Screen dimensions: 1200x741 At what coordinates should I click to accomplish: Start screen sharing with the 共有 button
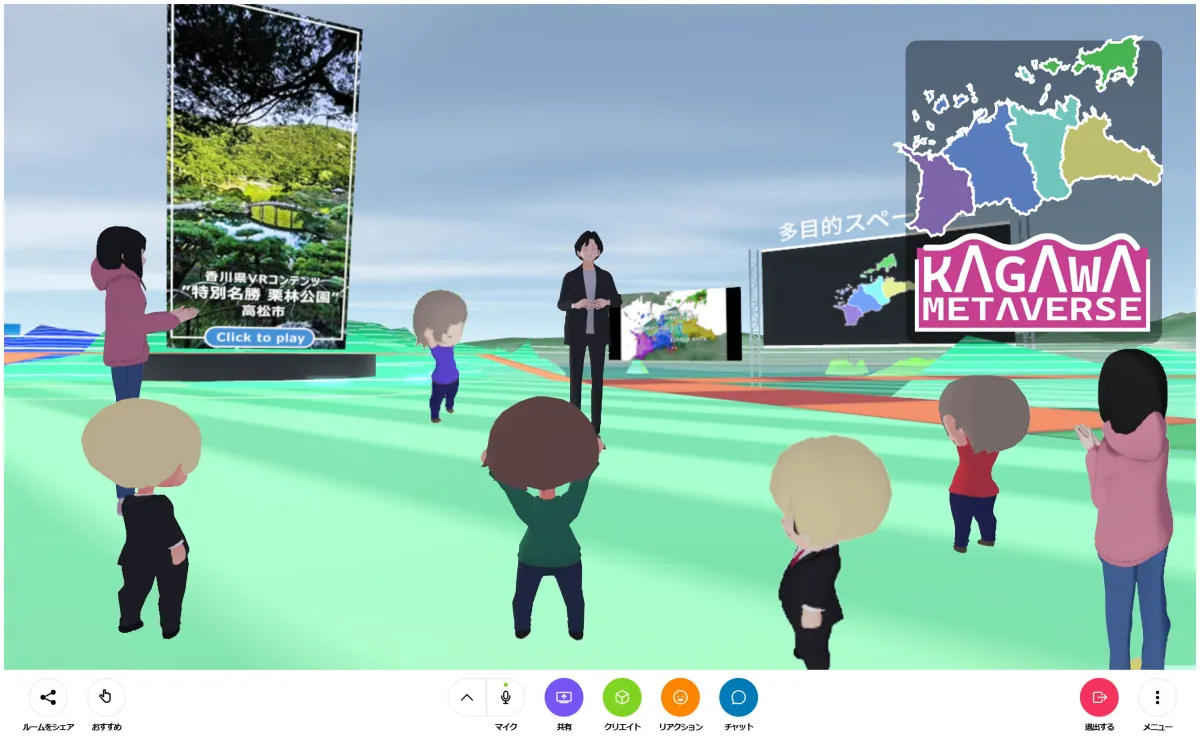point(563,697)
